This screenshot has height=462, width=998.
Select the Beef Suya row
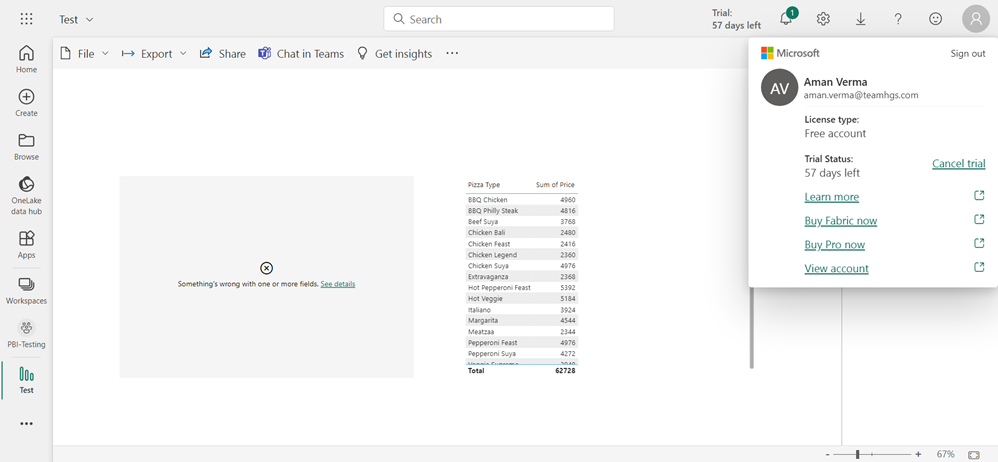(x=522, y=221)
